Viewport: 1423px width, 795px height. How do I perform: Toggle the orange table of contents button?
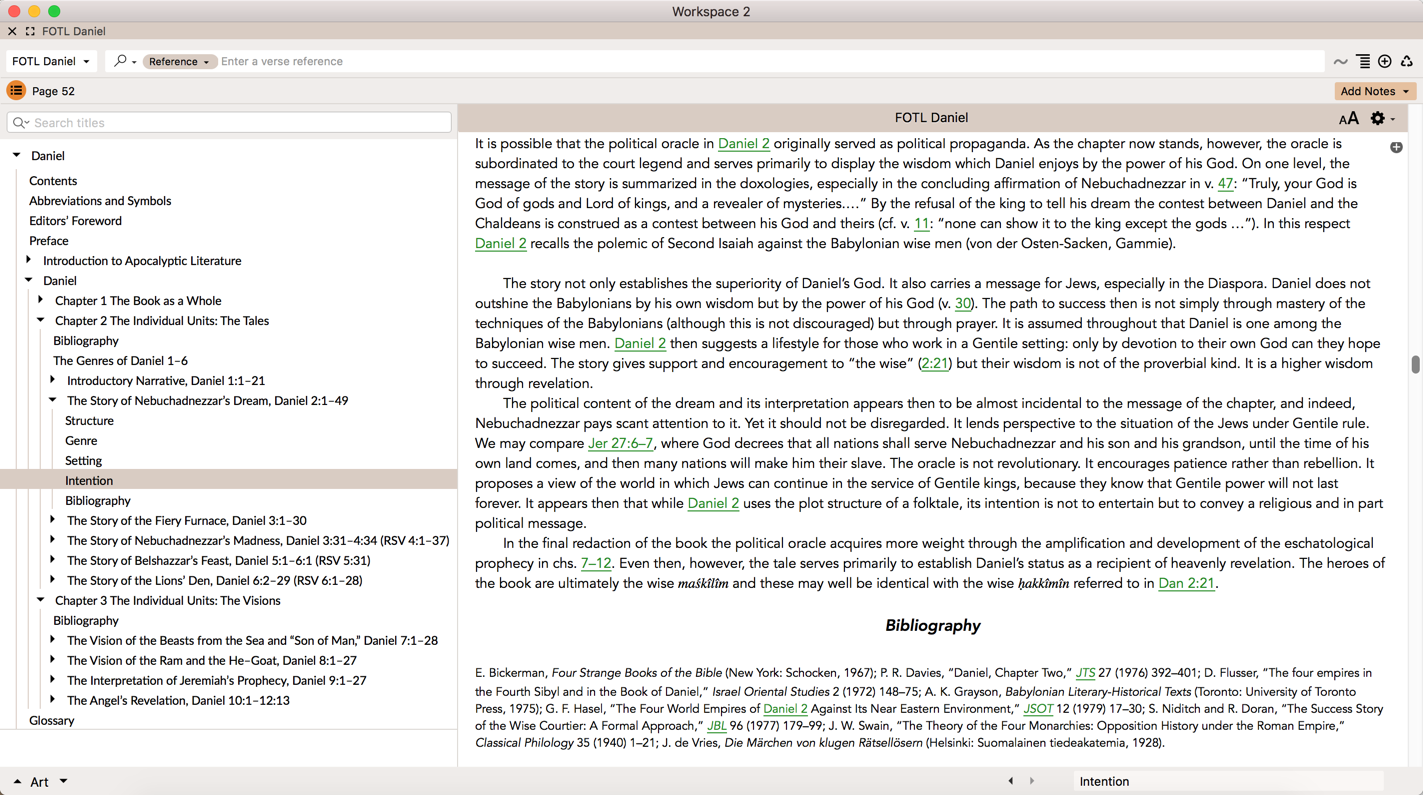[x=16, y=91]
